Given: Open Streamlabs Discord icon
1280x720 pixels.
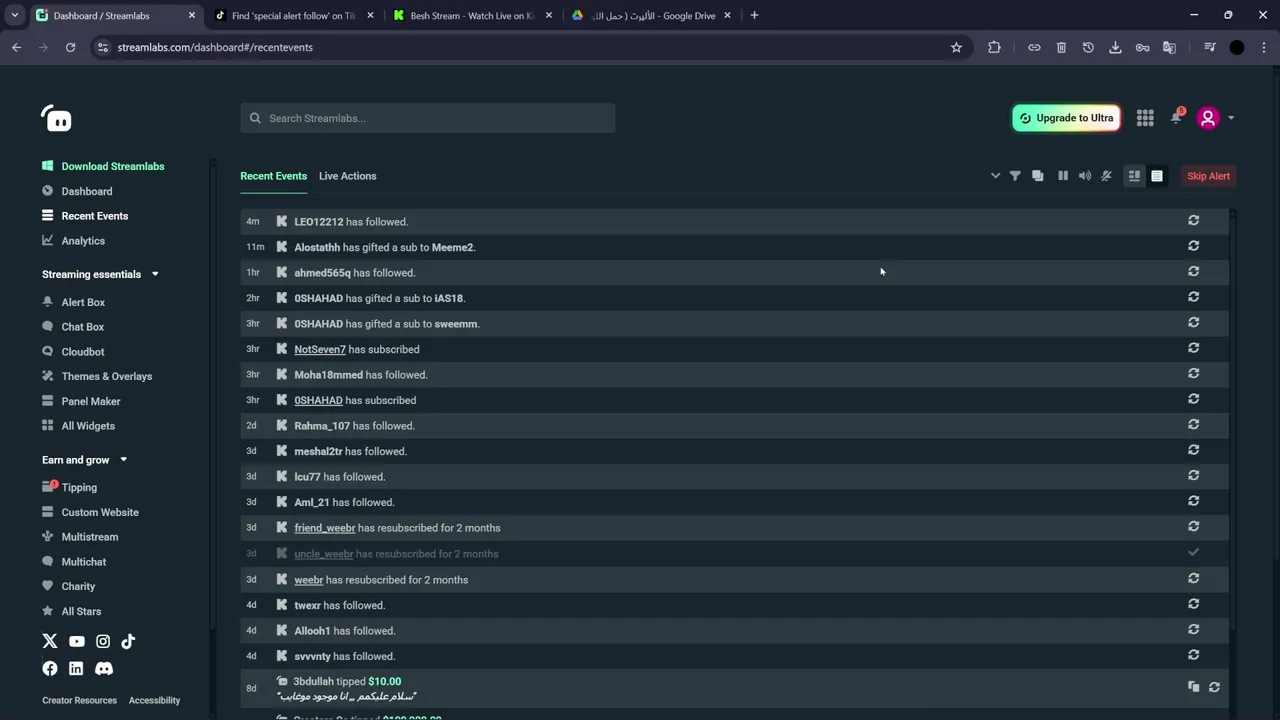Looking at the screenshot, I should coord(104,668).
